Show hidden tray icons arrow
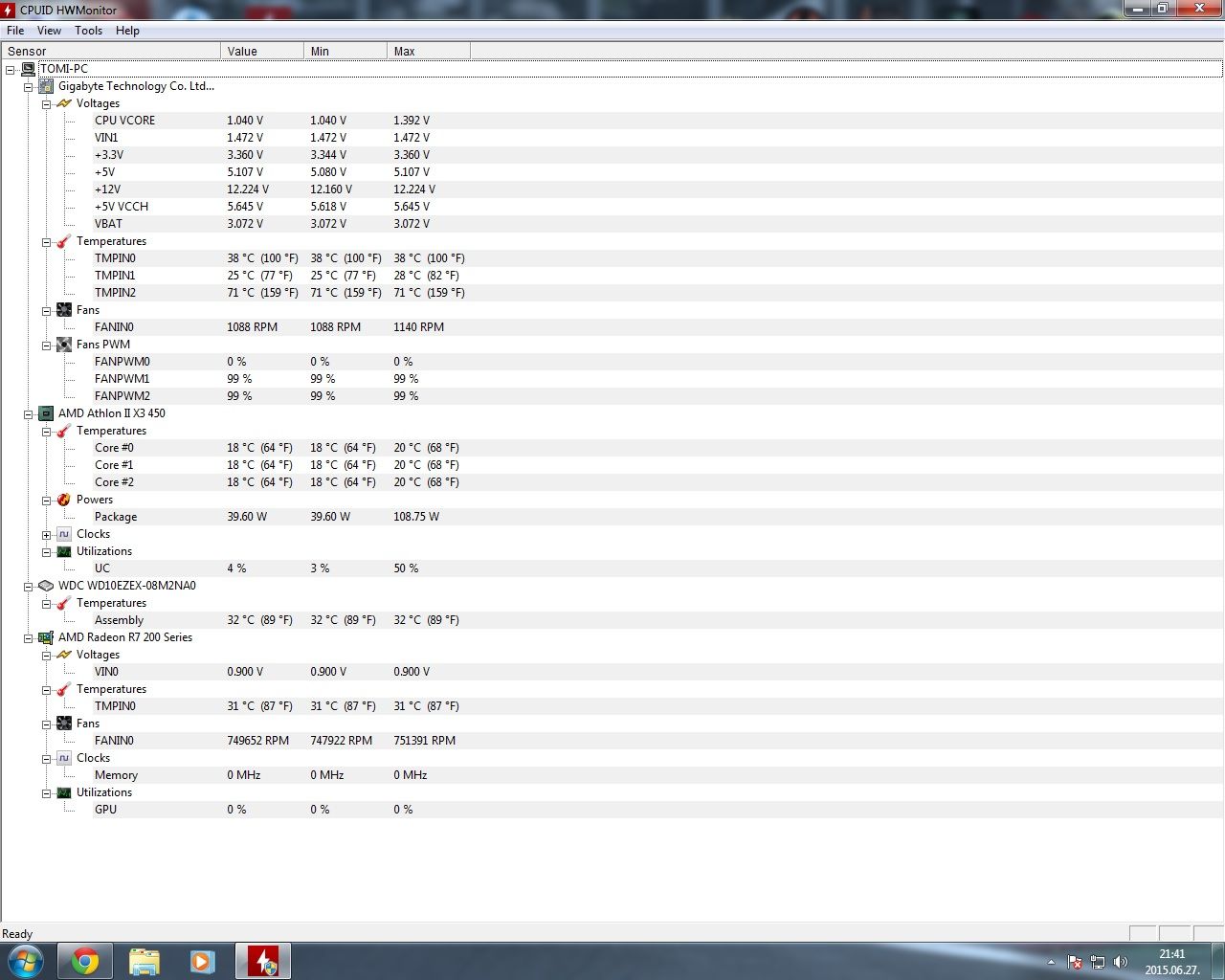 tap(1052, 962)
